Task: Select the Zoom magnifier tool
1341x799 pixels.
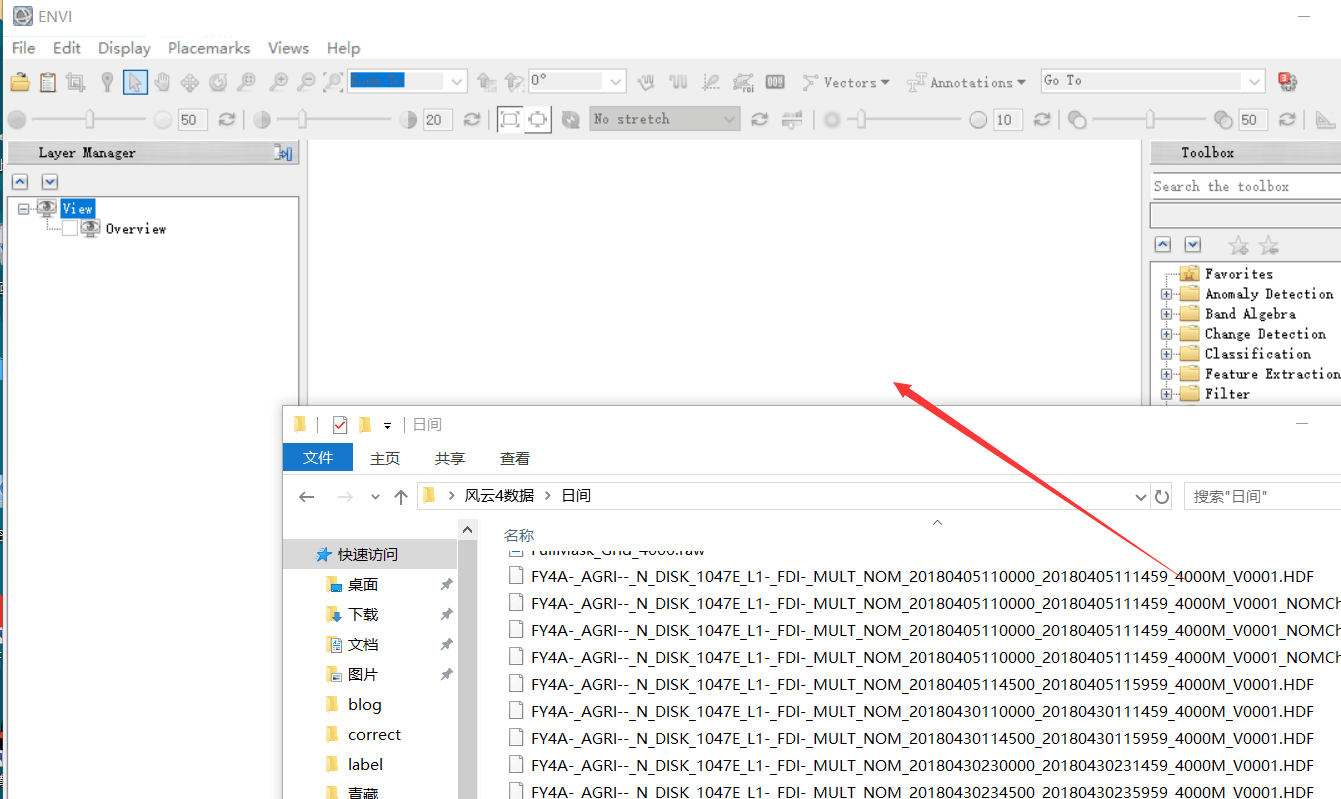Action: 246,82
